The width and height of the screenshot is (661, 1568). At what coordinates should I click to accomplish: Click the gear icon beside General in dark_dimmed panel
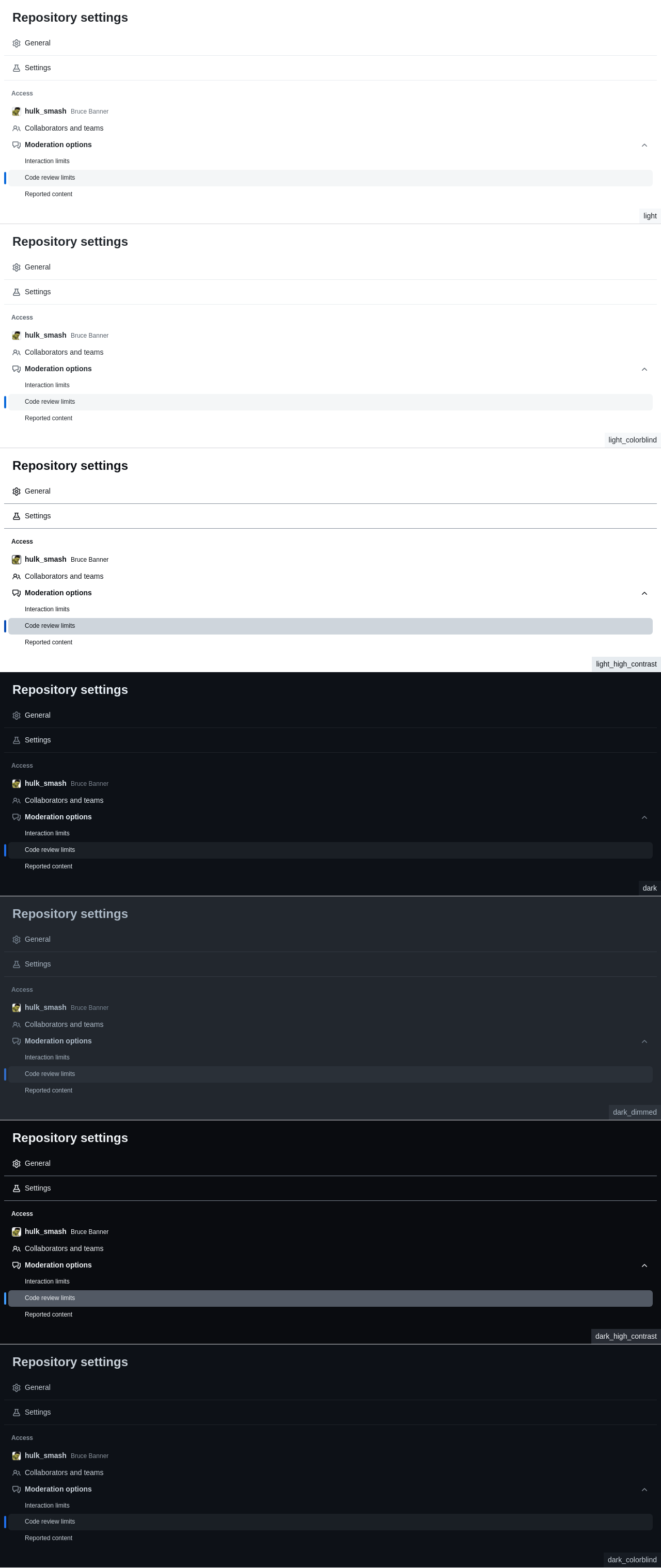pos(17,939)
